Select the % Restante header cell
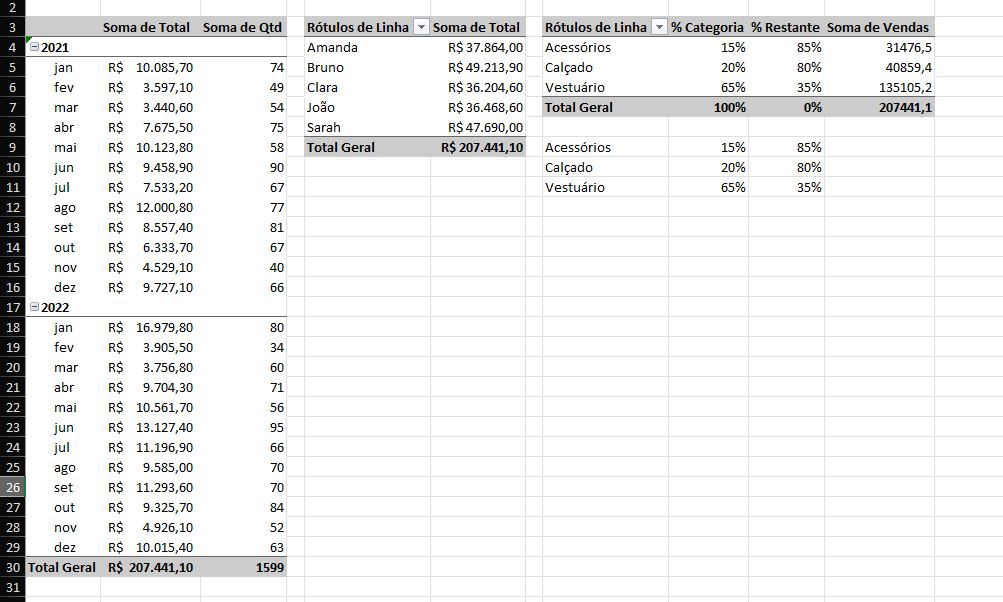 [x=785, y=27]
